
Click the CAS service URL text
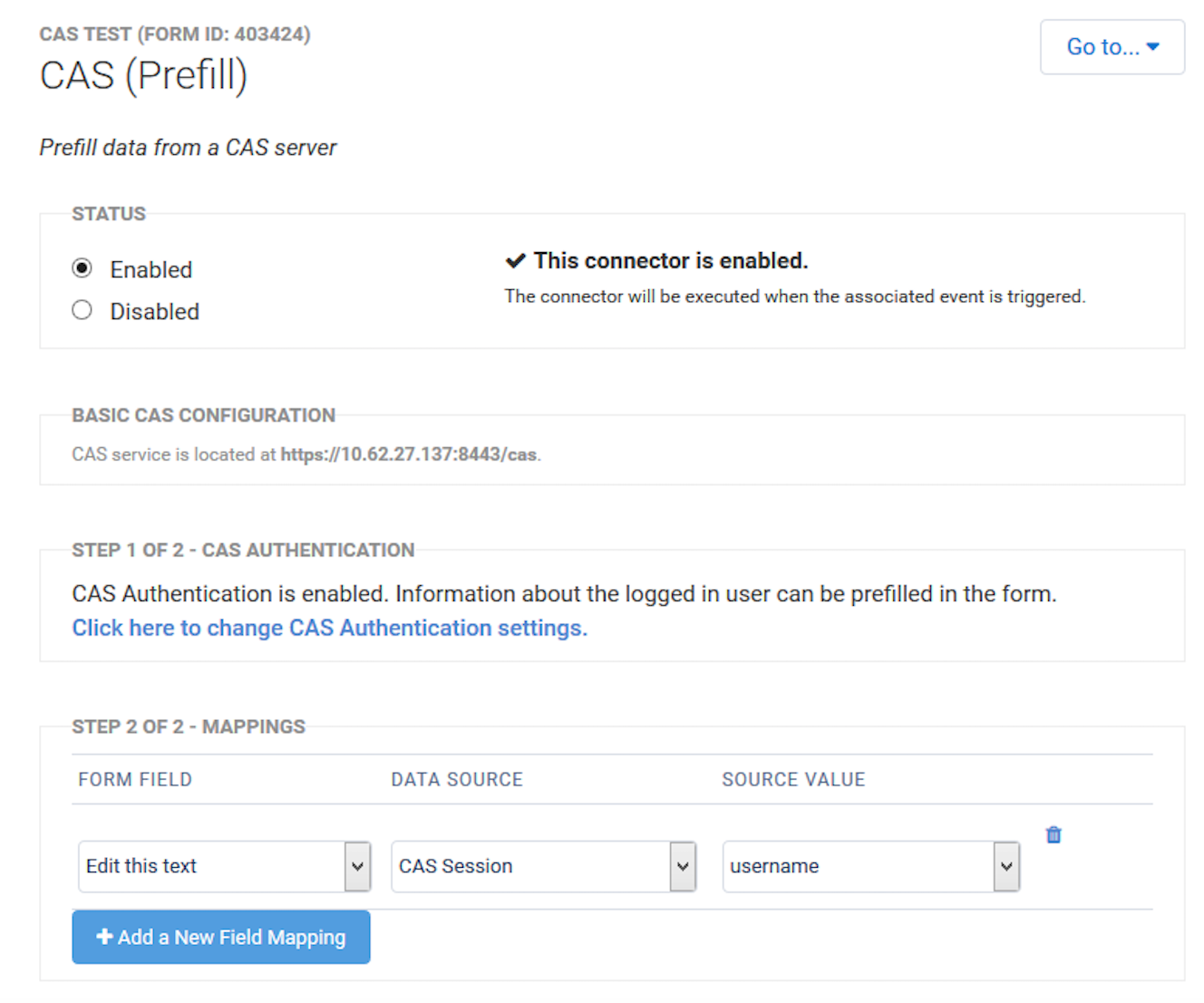click(408, 454)
